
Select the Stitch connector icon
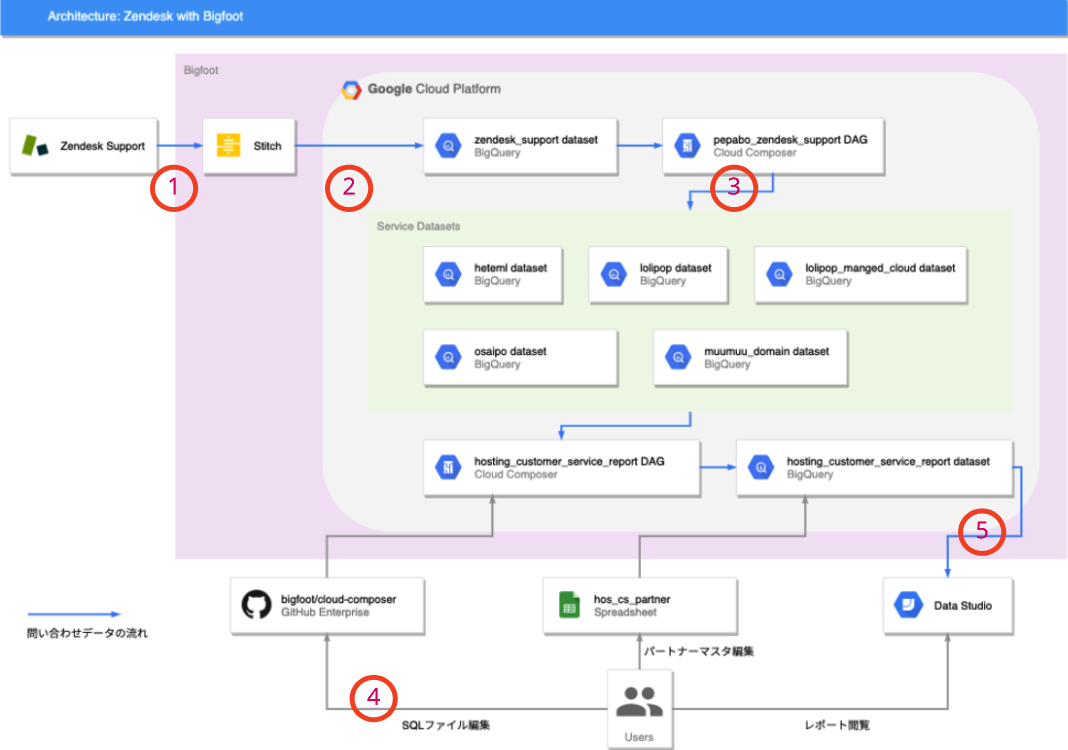pos(231,145)
